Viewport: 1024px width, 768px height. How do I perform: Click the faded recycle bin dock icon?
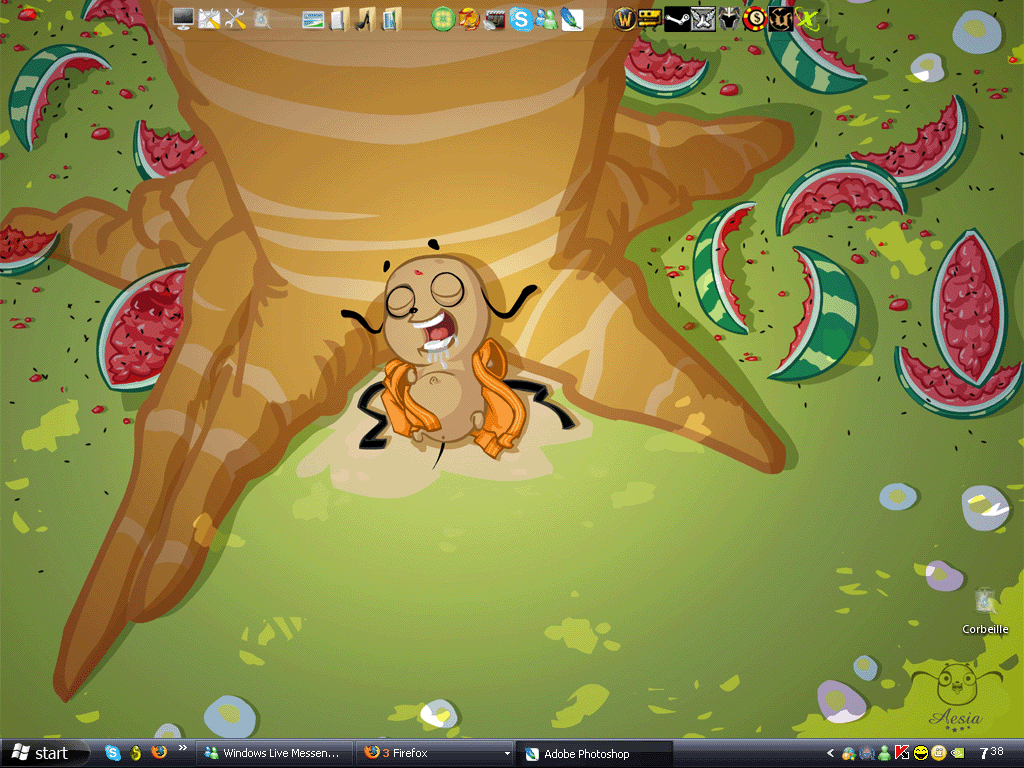click(x=262, y=18)
